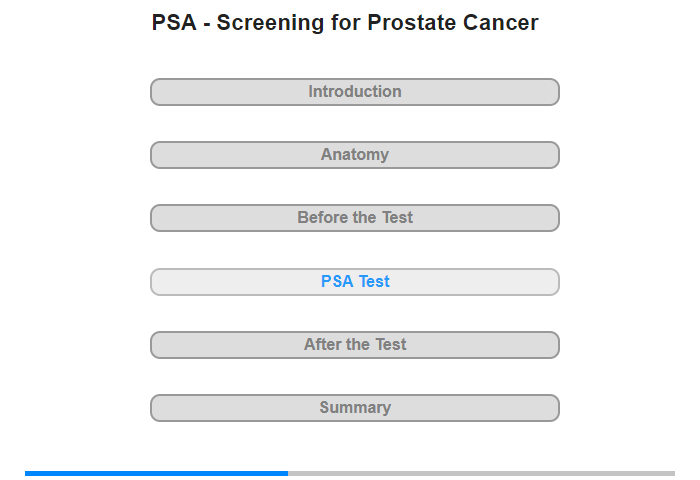This screenshot has height=480, width=700.
Task: Click the "Summary" text label
Action: [x=355, y=407]
